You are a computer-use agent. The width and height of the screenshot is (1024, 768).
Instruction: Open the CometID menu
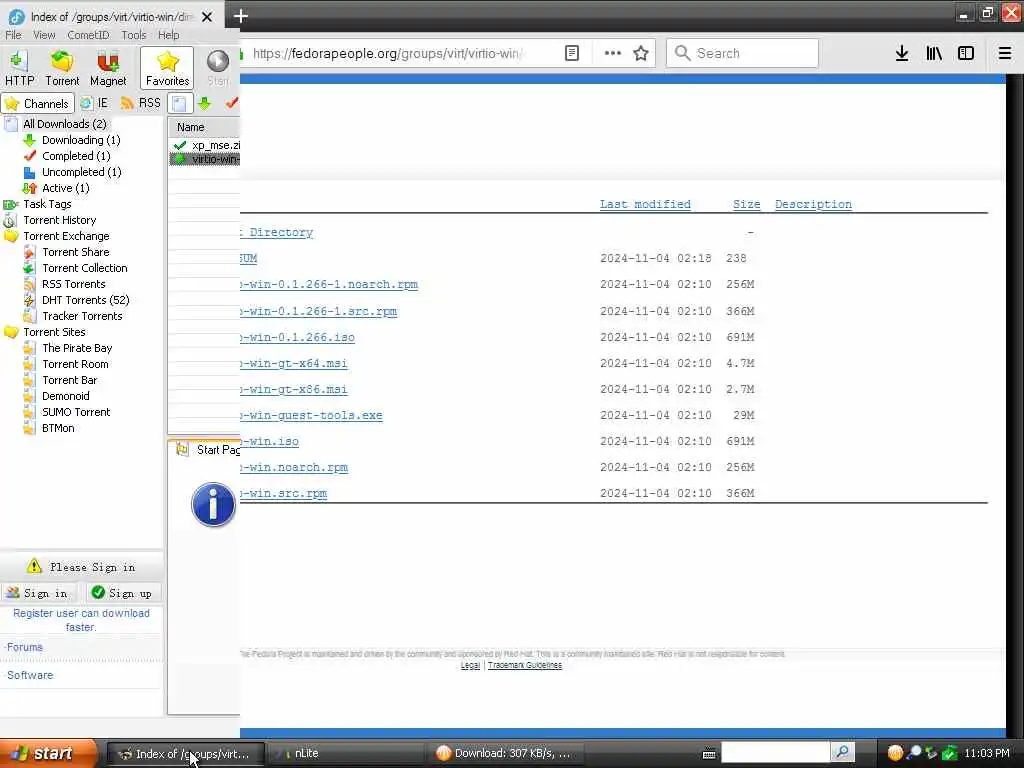tap(88, 35)
